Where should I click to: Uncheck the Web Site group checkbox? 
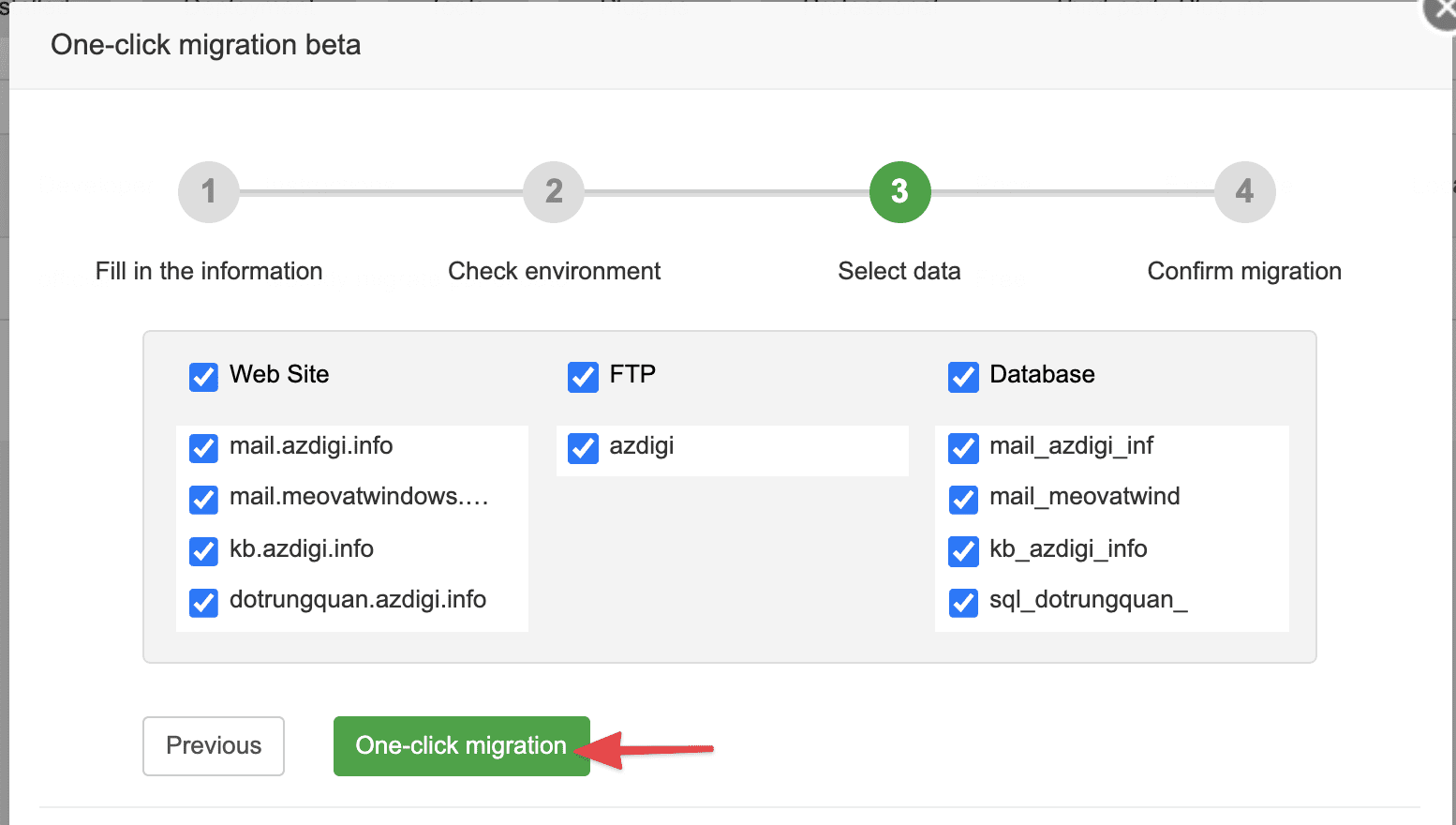coord(203,377)
